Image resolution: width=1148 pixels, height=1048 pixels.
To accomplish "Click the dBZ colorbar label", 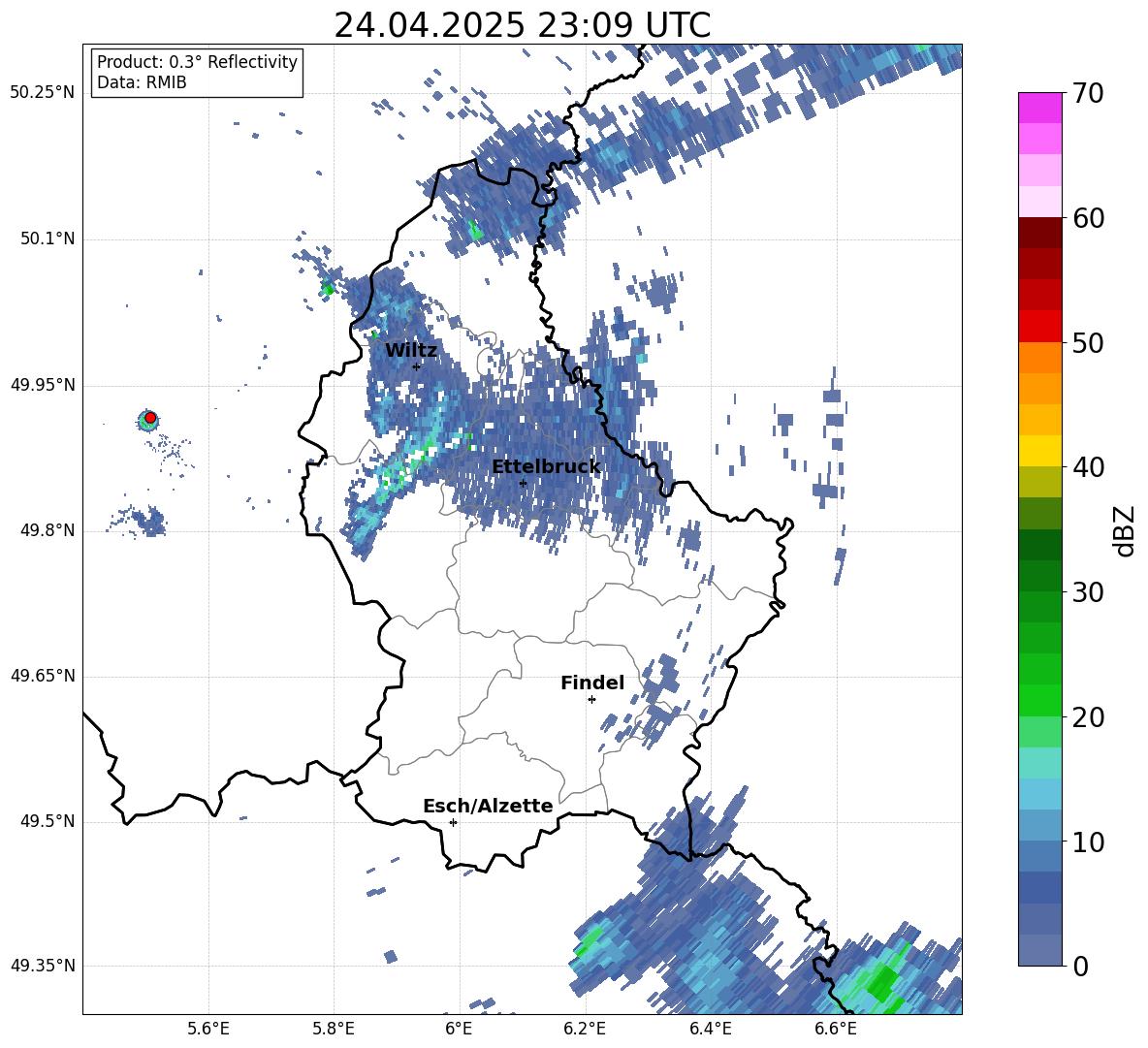I will pyautogui.click(x=1124, y=530).
